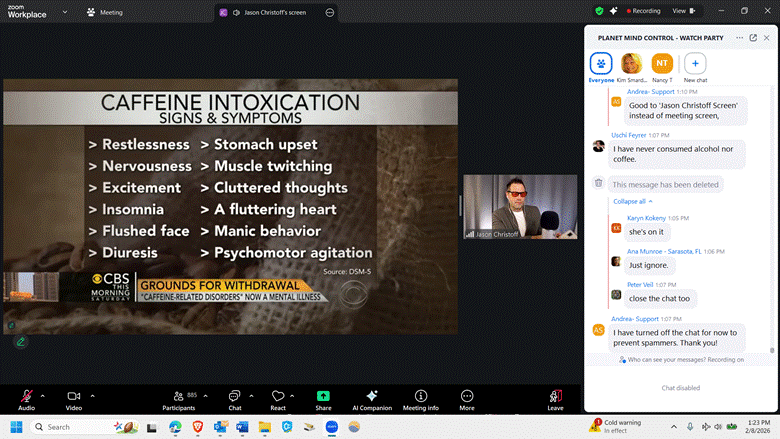Viewport: 780px width, 439px height.
Task: Open Outlook from the taskbar
Action: click(220, 427)
